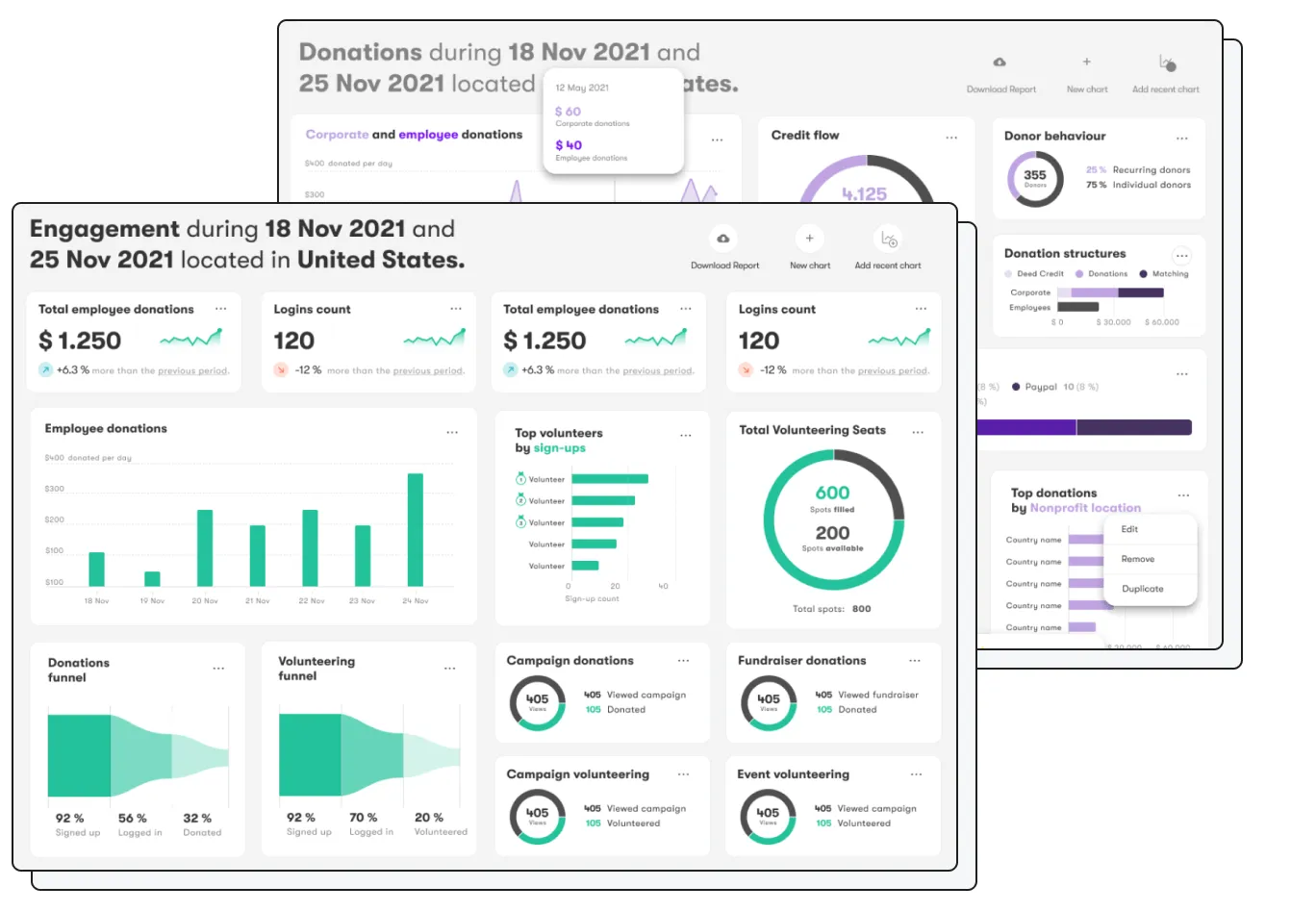Open the Donor behaviour card options menu

1182,139
